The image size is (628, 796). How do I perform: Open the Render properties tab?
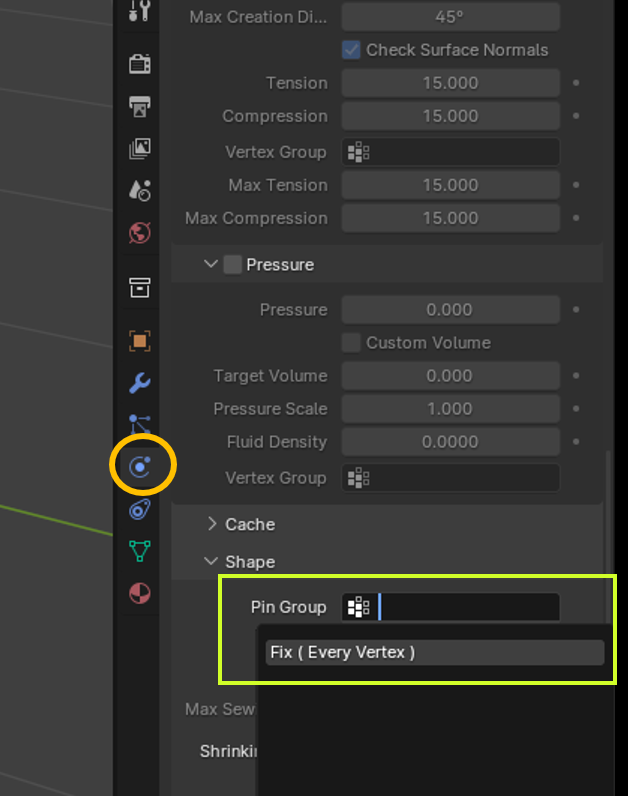[140, 64]
